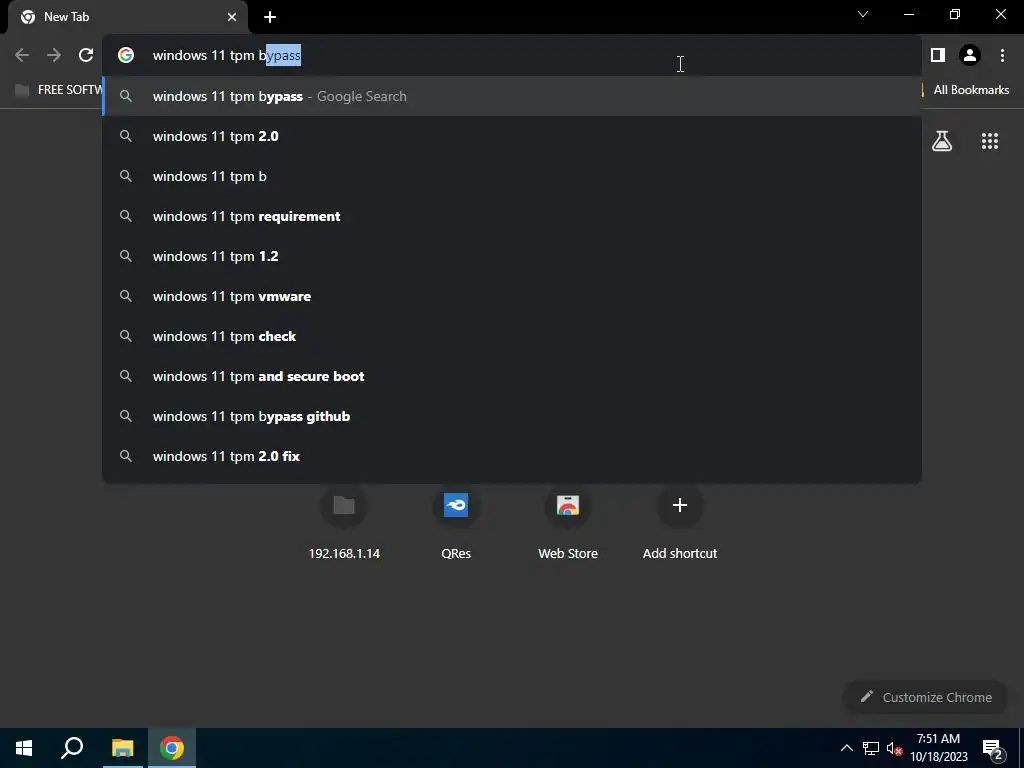The width and height of the screenshot is (1024, 768).
Task: Choose the suggestion 'windows 11 tpm 2.0 fix'
Action: [512, 456]
